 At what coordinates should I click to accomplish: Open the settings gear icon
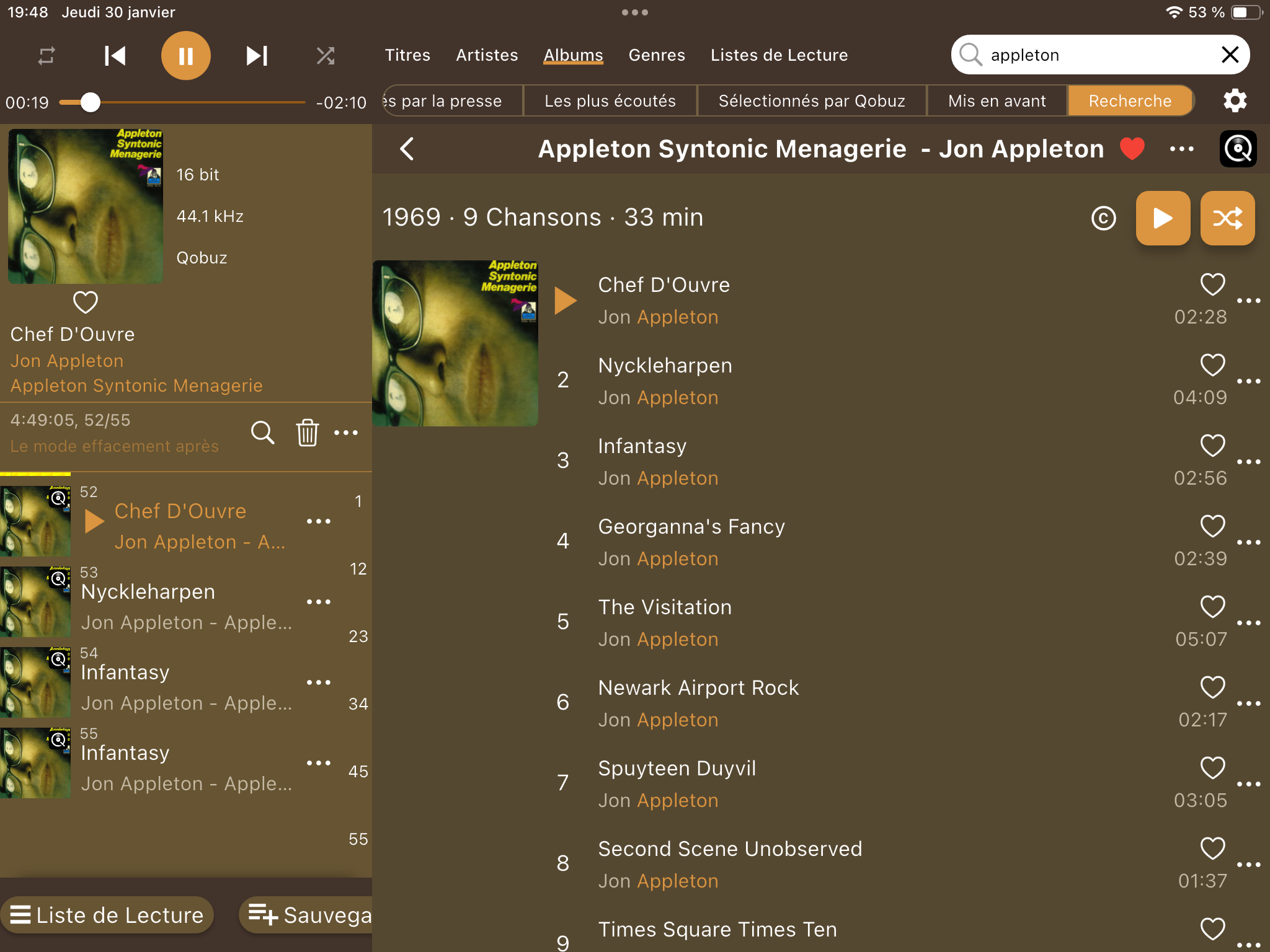pyautogui.click(x=1235, y=100)
